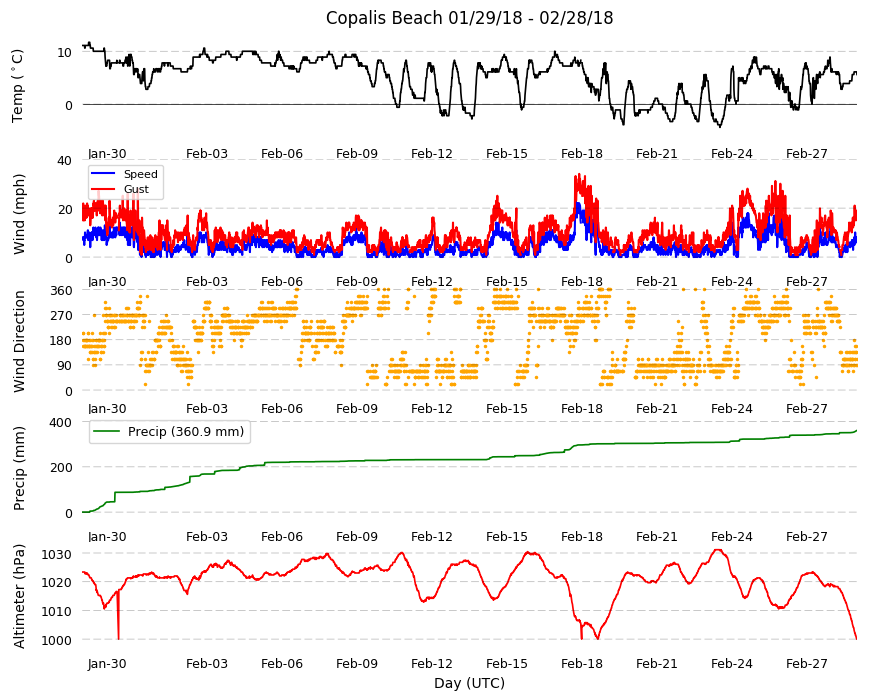The height and width of the screenshot is (700, 870).
Task: Click Feb-12 tick under the precipitation chart
Action: click(x=432, y=536)
